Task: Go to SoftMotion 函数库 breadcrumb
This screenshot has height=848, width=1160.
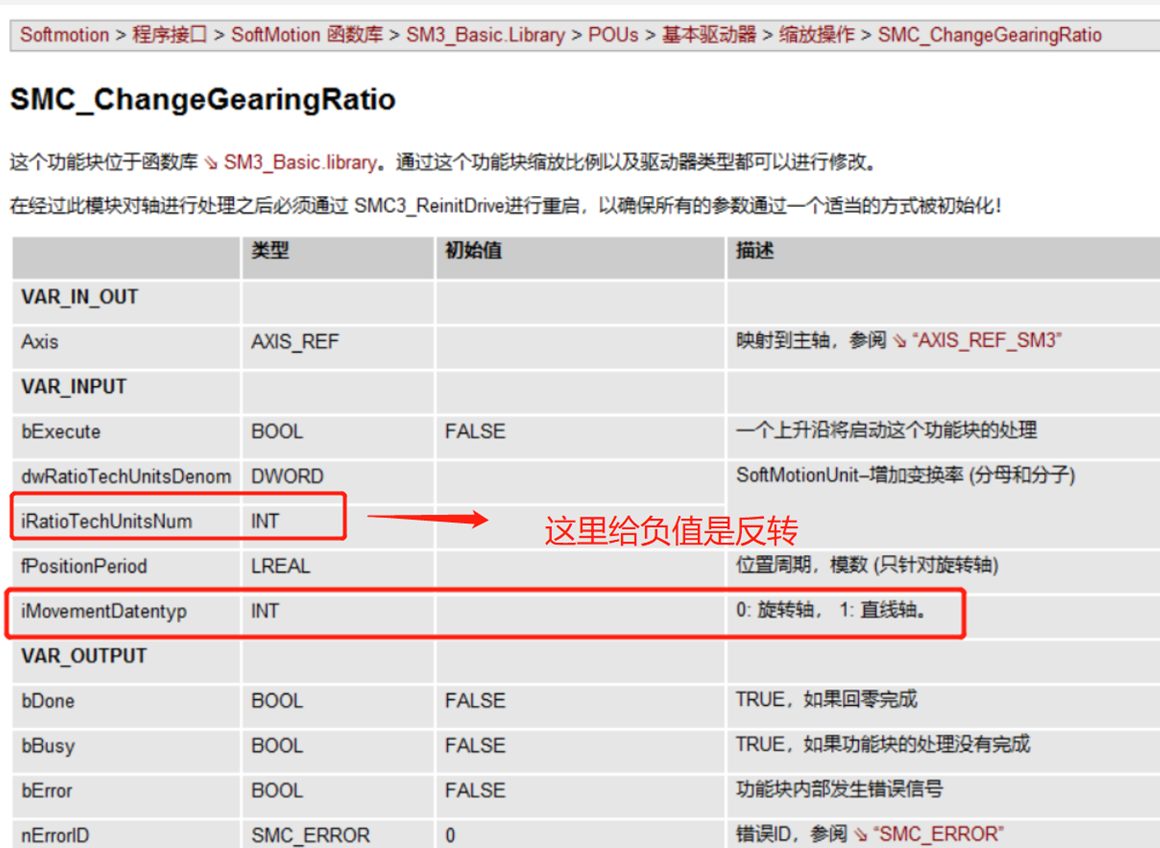Action: 307,35
